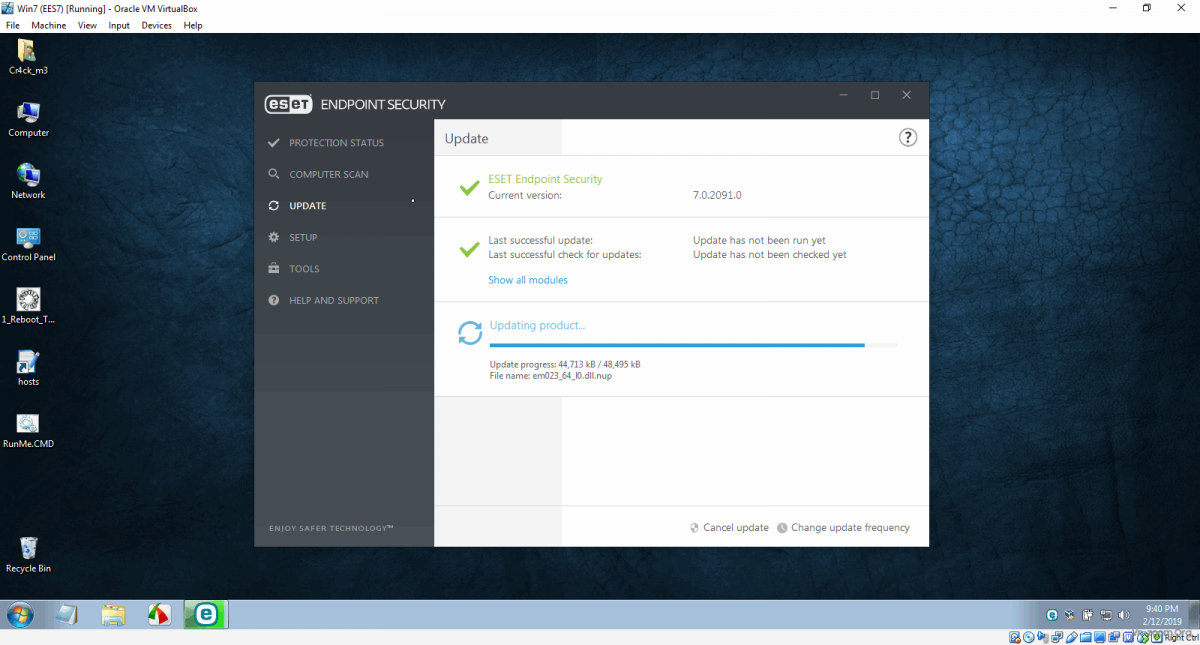The width and height of the screenshot is (1200, 645).
Task: Click the help question mark icon
Action: pyautogui.click(x=907, y=138)
